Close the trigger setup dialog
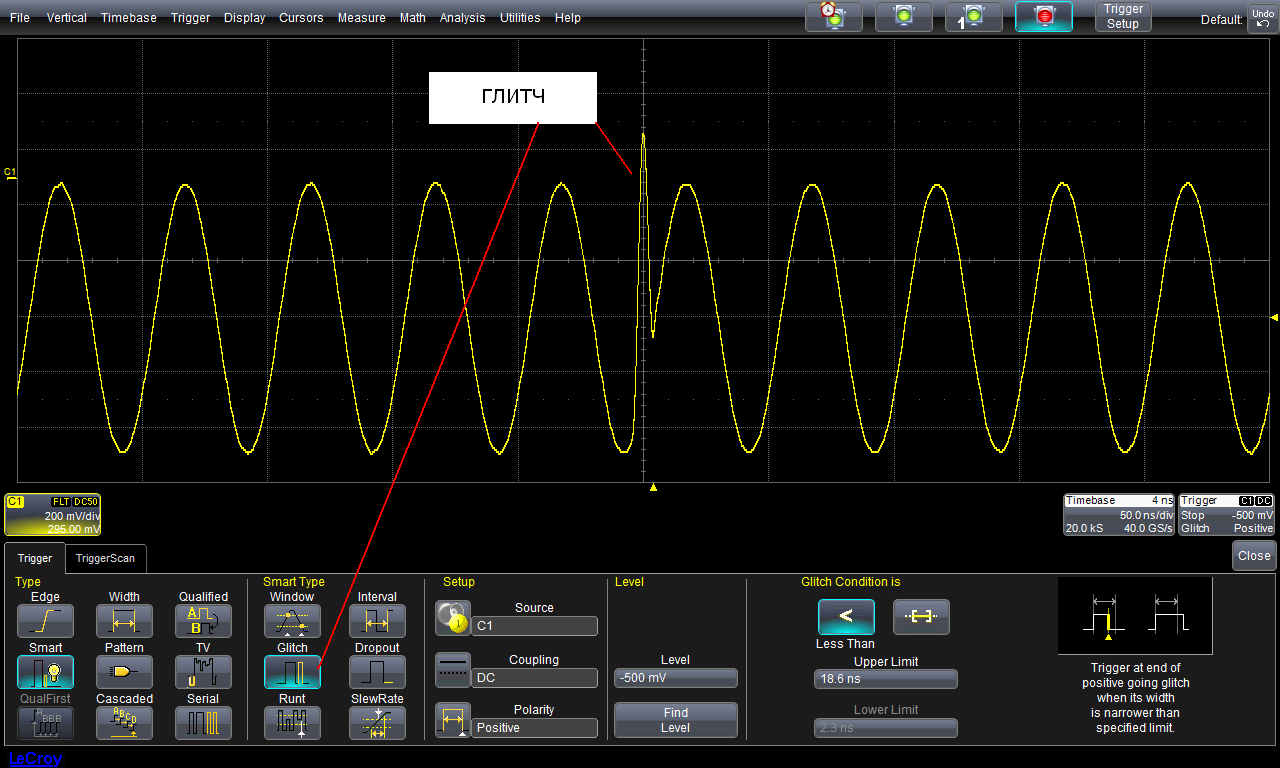The height and width of the screenshot is (768, 1280). 1253,556
